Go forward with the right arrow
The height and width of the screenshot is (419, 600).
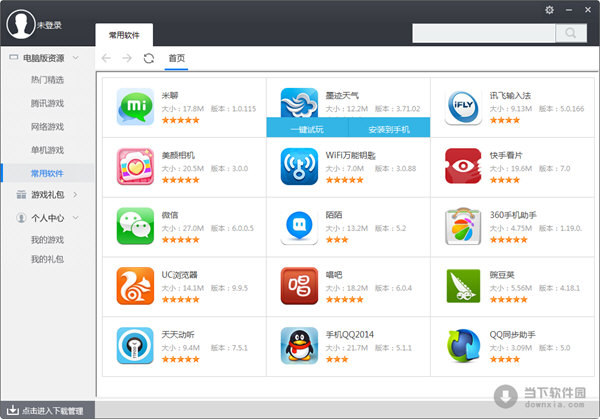tap(127, 58)
